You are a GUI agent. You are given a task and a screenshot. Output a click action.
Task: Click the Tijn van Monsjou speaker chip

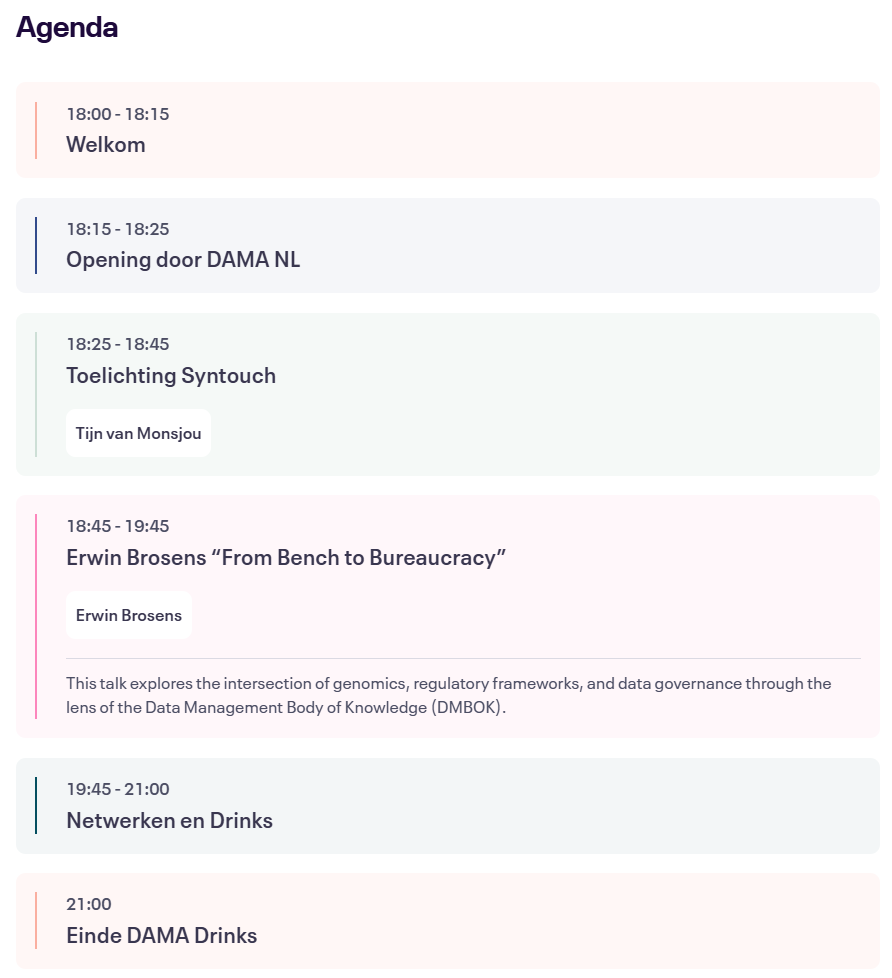coord(138,433)
